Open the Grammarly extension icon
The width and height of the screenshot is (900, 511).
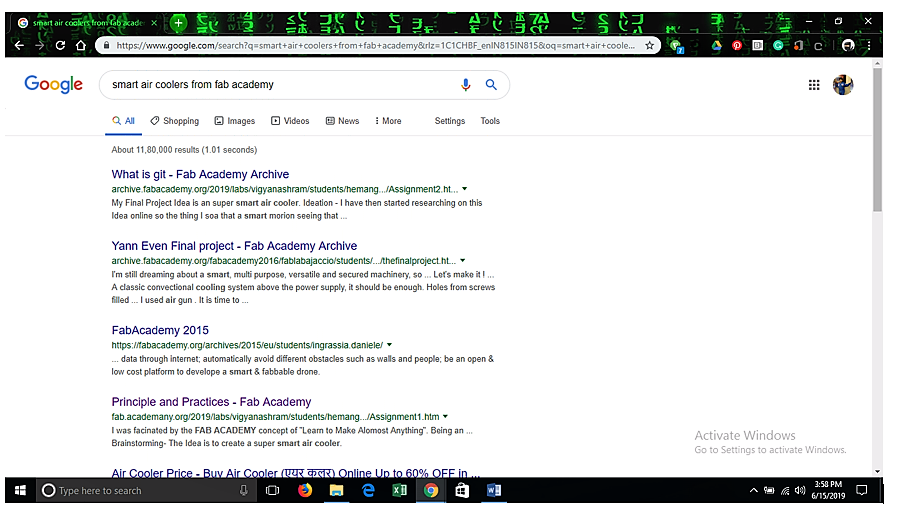(778, 45)
